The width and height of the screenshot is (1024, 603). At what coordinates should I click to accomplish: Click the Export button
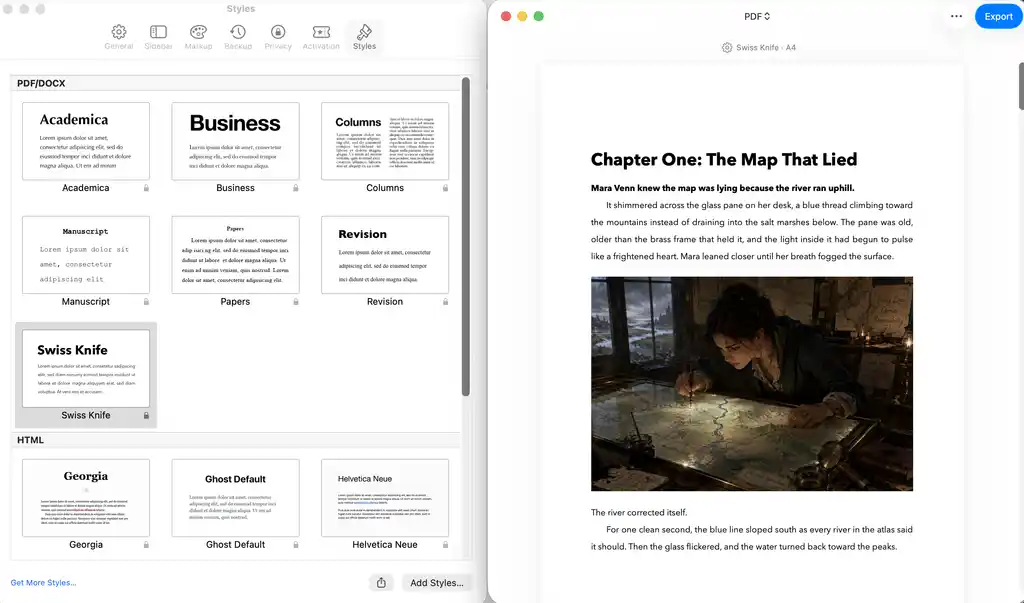click(x=999, y=16)
